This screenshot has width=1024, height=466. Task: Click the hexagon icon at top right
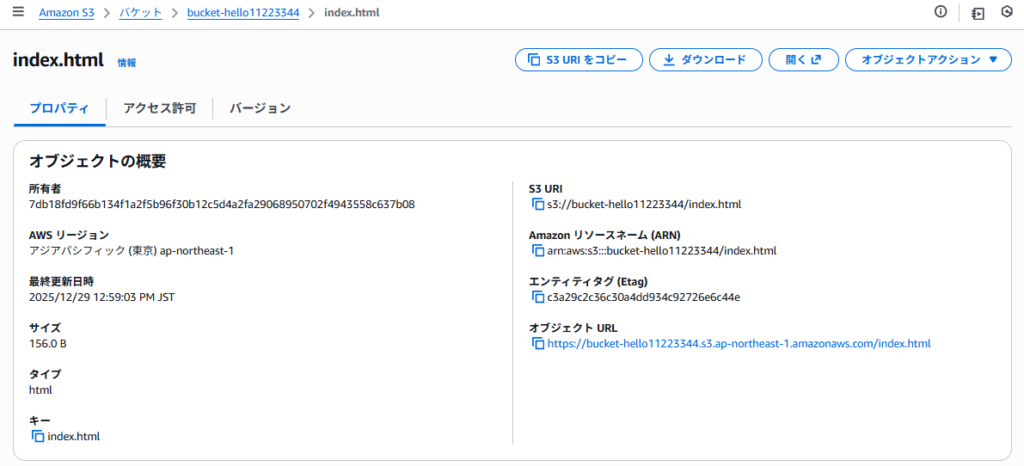(1007, 13)
